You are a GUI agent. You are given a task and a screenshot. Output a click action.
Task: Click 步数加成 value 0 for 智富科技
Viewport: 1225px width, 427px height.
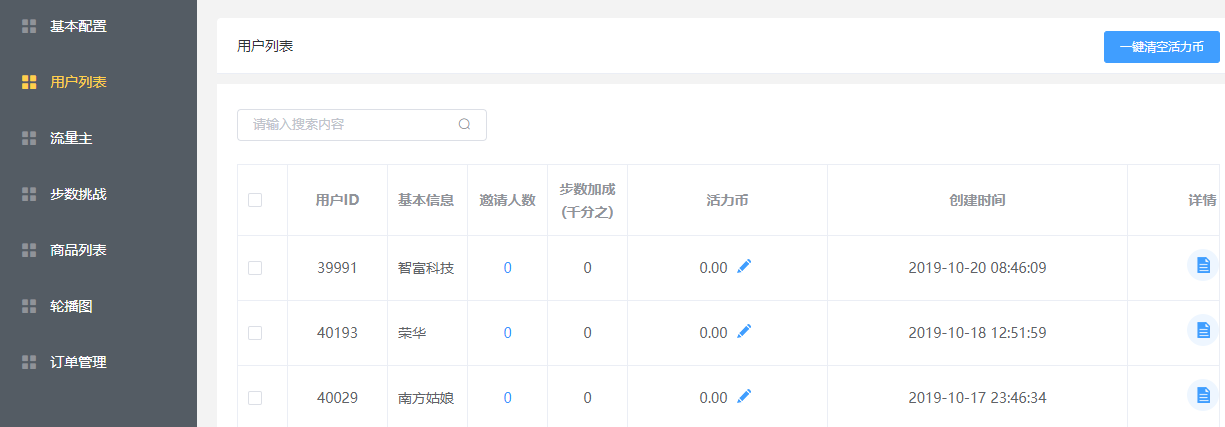pos(587,268)
